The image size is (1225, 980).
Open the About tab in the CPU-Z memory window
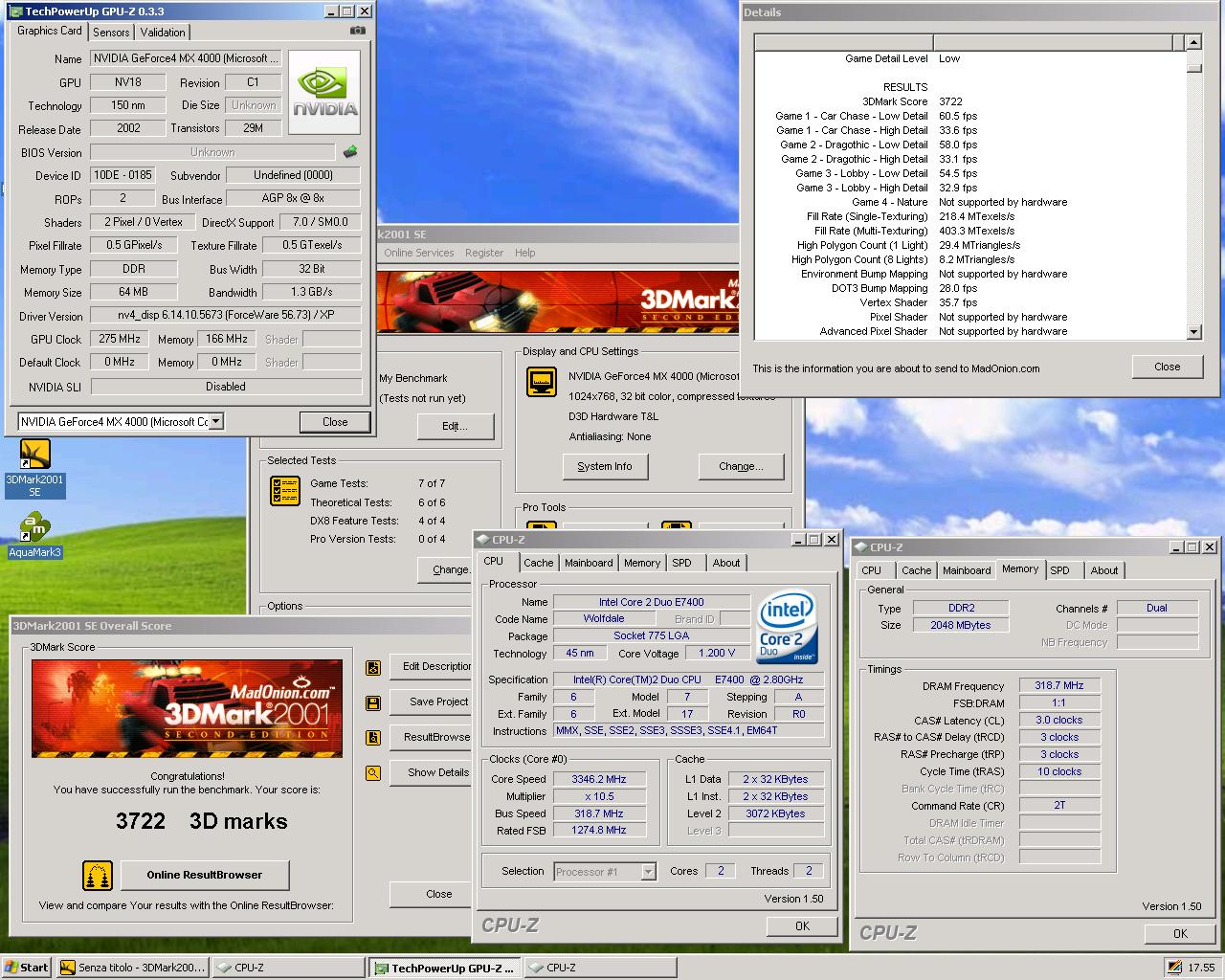(x=1103, y=570)
